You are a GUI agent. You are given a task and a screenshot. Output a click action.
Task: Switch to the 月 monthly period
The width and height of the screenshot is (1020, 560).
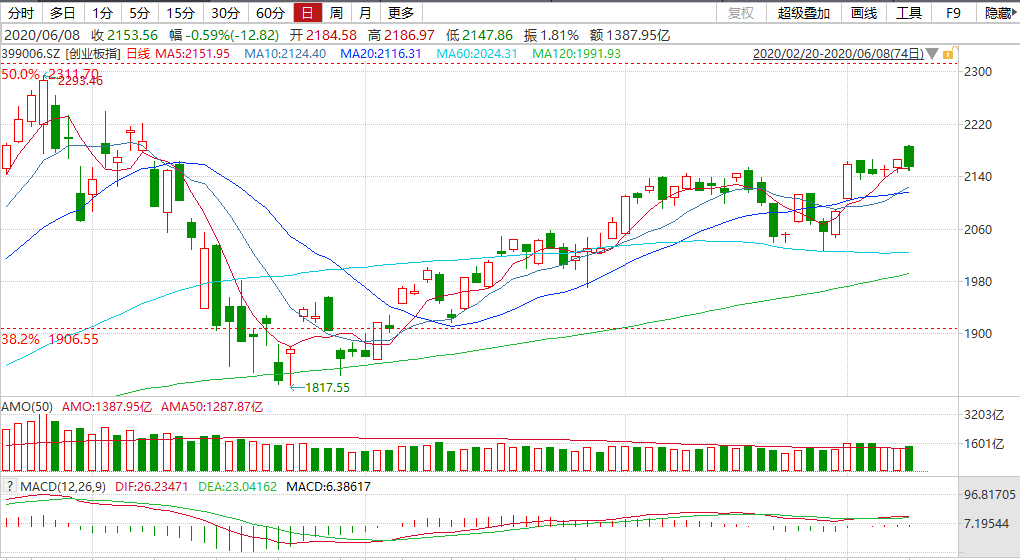[366, 13]
